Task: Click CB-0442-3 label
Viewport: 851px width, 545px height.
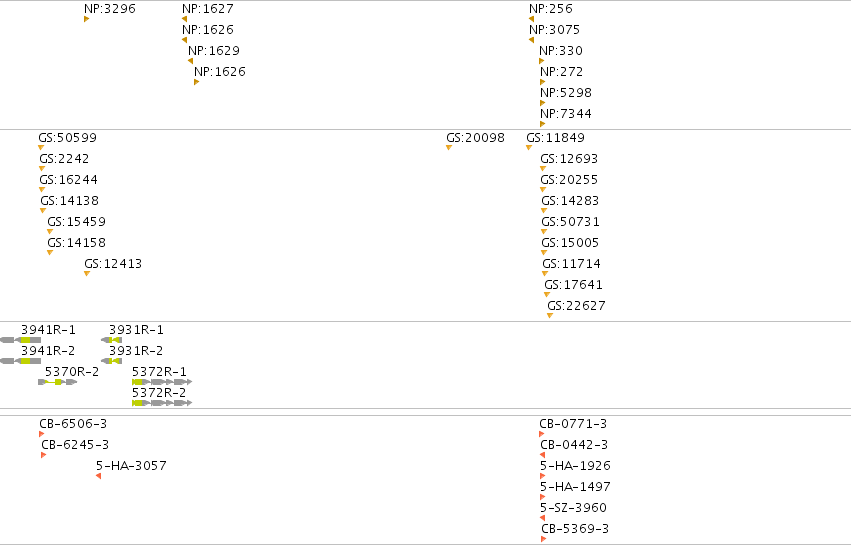Action: [x=574, y=445]
